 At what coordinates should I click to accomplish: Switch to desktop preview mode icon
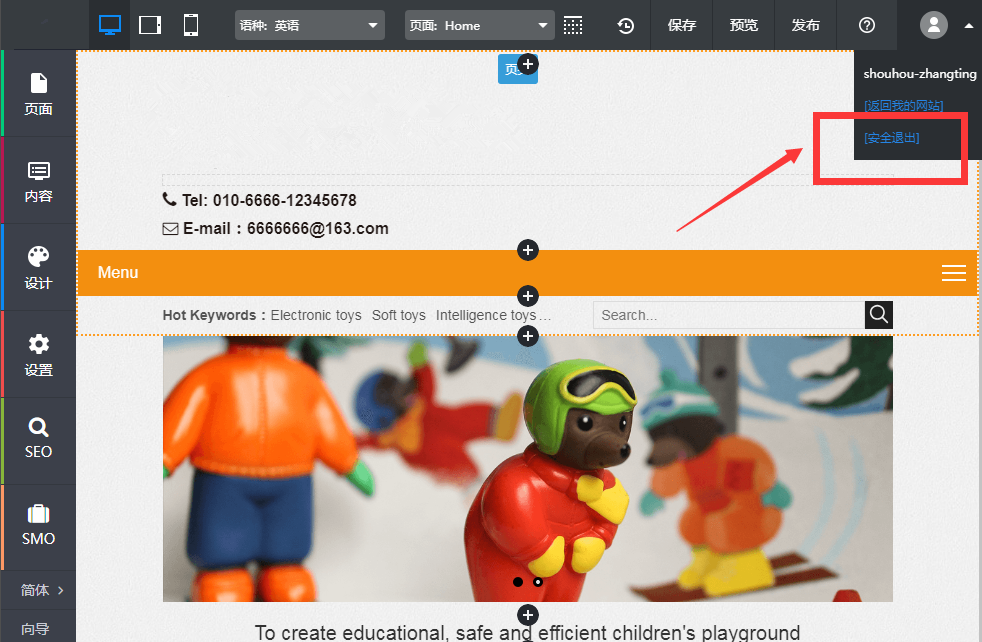pyautogui.click(x=110, y=25)
